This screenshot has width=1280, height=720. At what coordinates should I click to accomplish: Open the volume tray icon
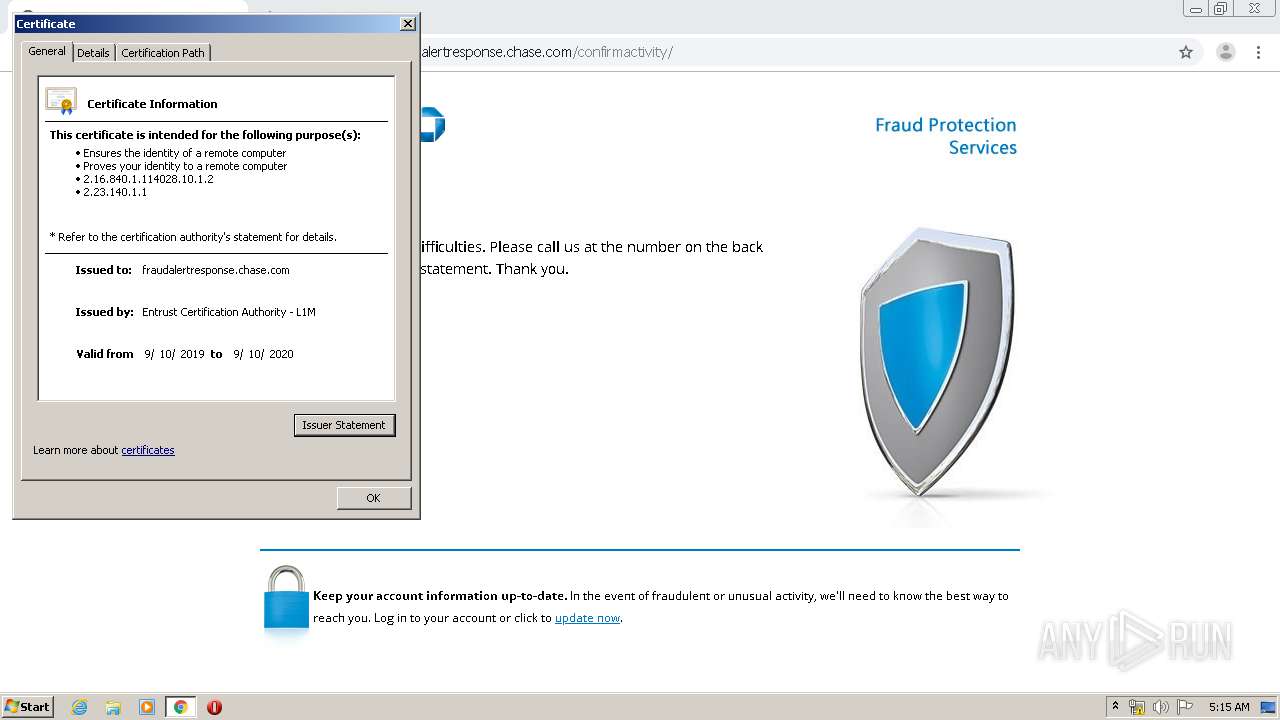1161,707
